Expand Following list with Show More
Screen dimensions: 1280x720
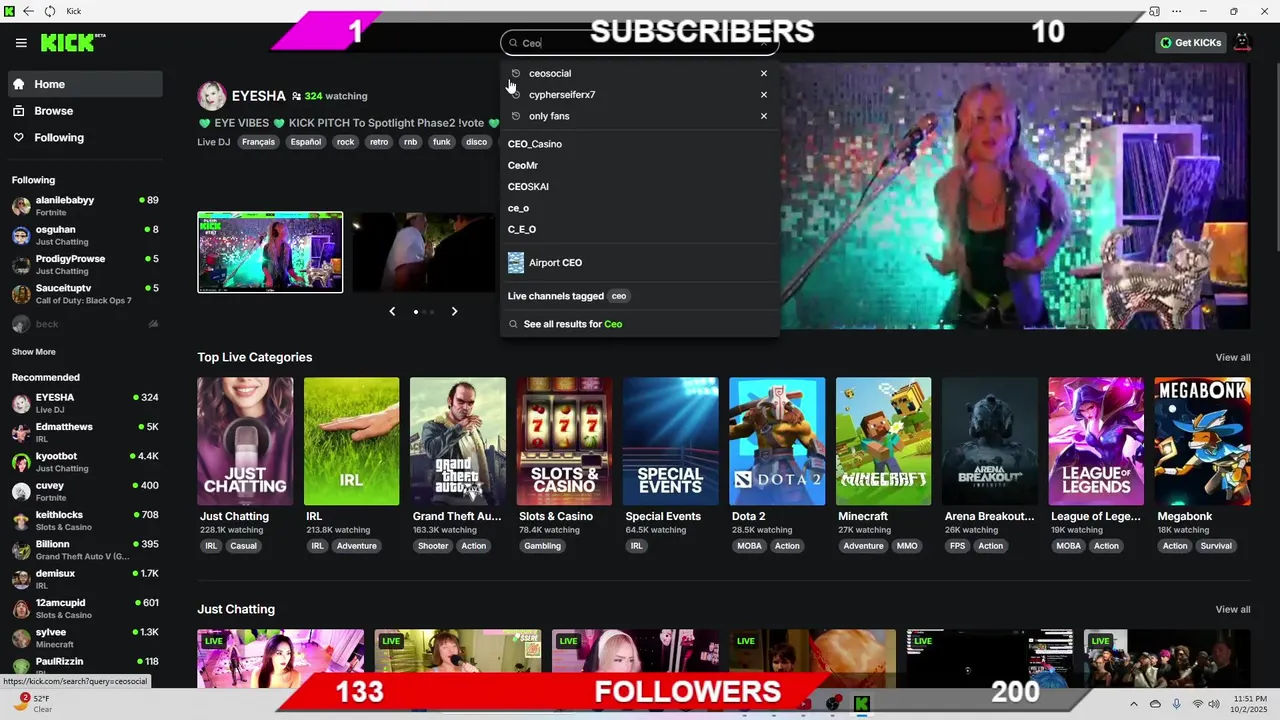coord(33,352)
